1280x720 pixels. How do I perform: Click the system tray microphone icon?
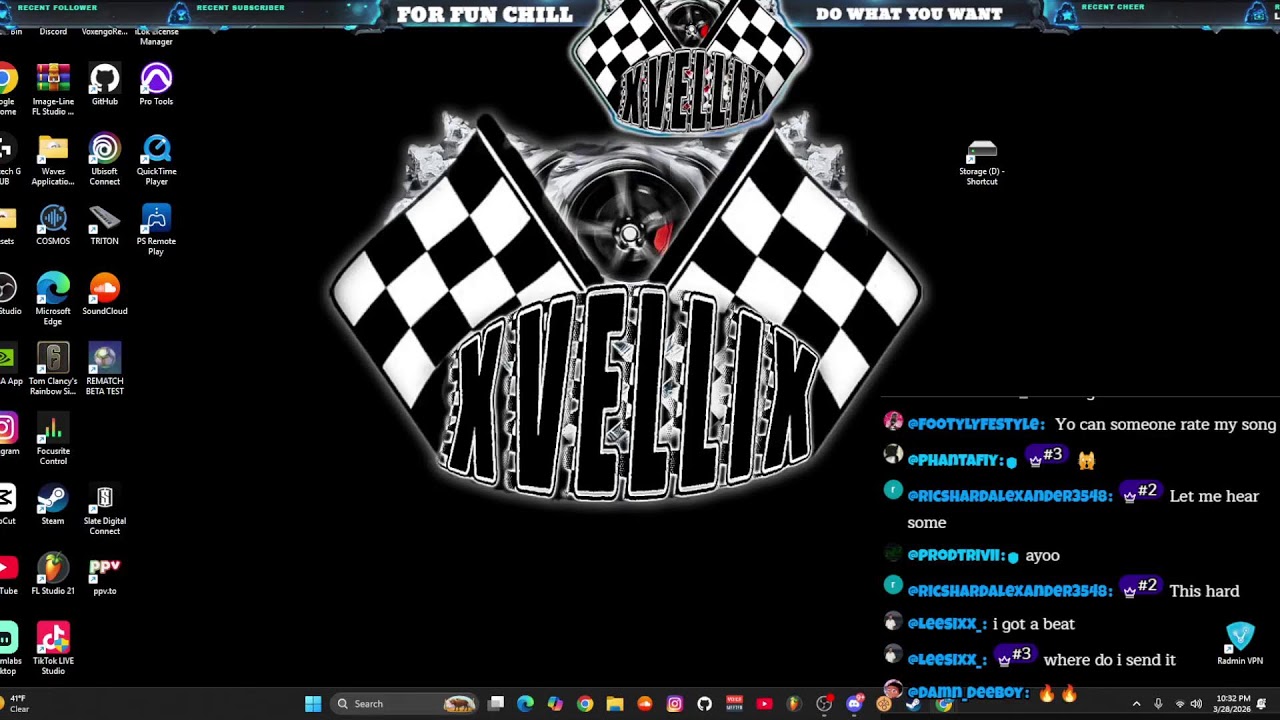click(1158, 704)
